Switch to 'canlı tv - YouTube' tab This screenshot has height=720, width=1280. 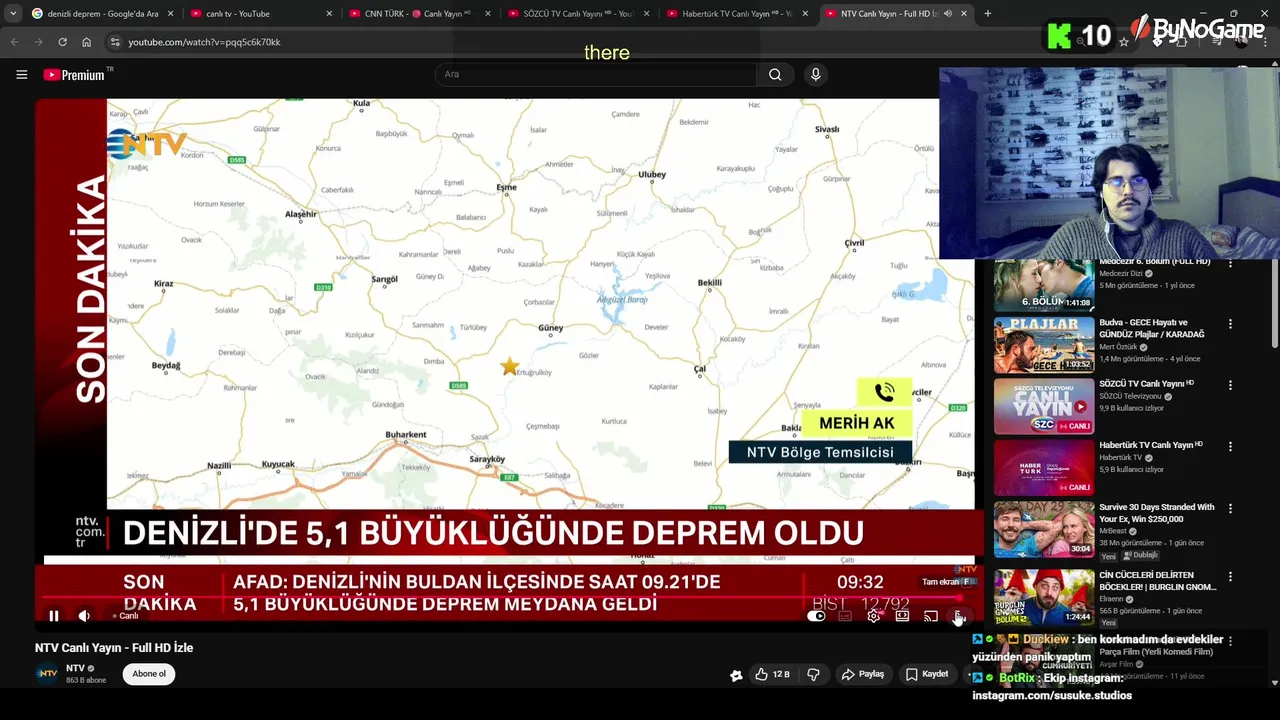click(x=260, y=14)
